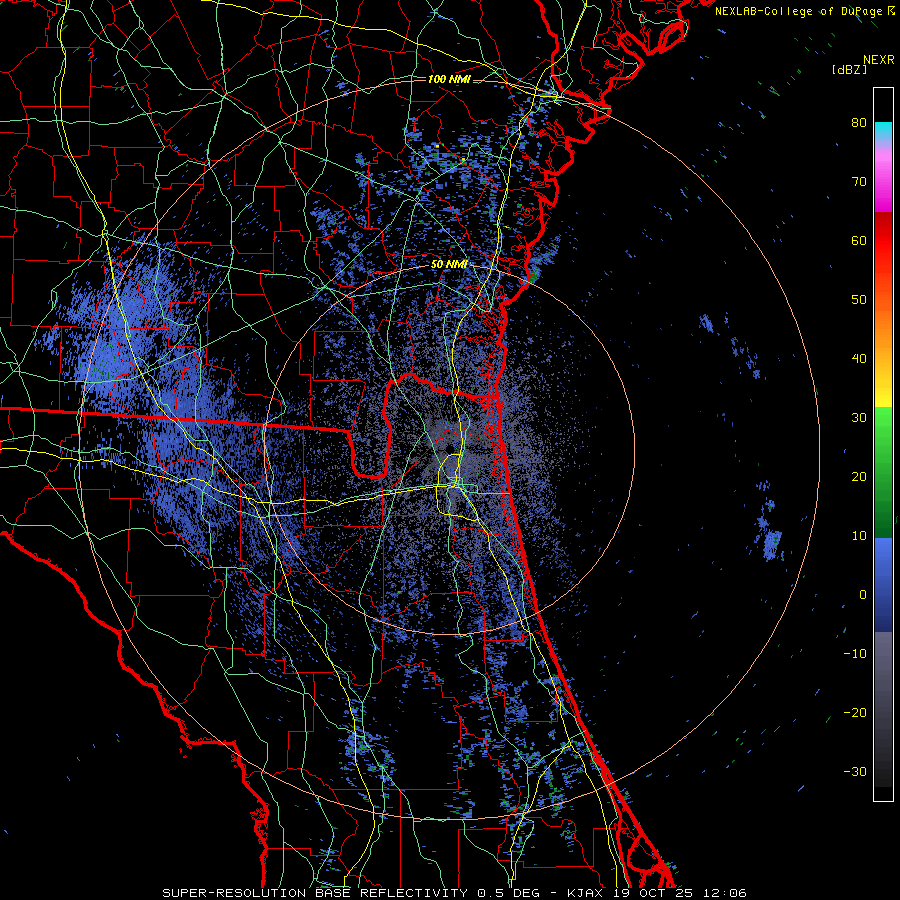
Task: Click the [dBZ] units label
Action: (x=849, y=69)
